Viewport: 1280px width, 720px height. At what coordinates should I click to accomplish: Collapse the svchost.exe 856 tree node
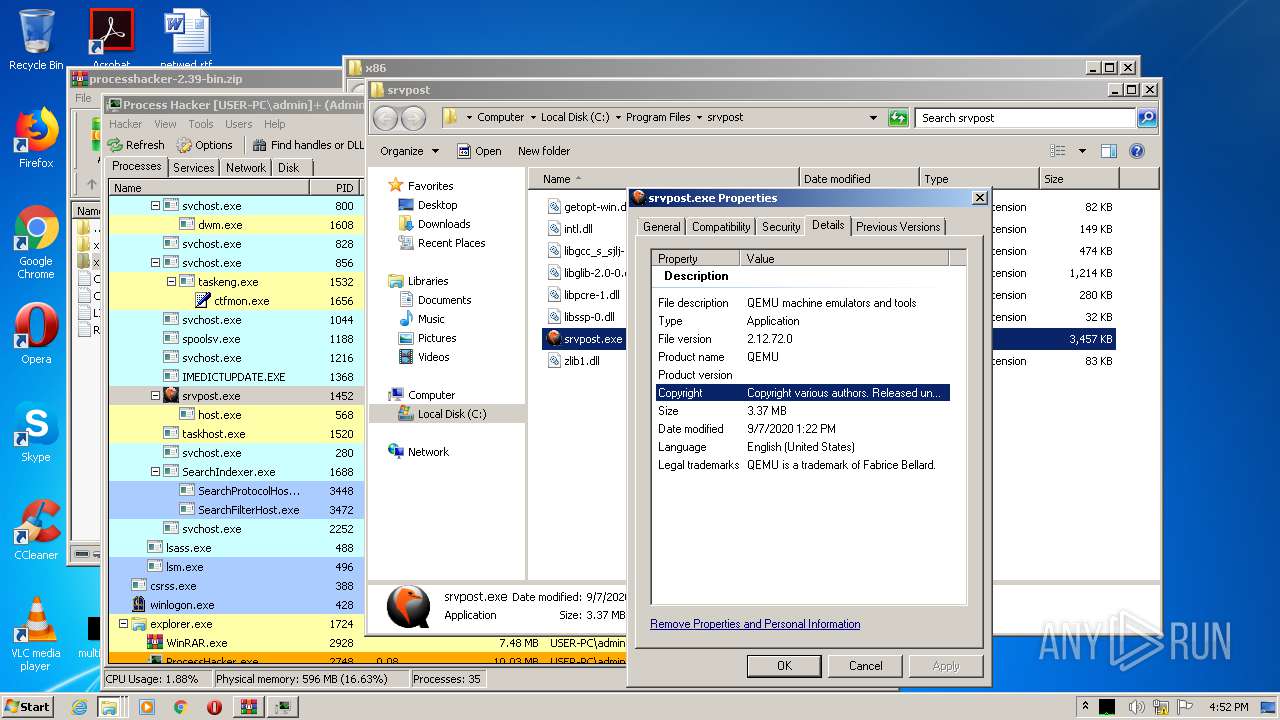point(155,263)
